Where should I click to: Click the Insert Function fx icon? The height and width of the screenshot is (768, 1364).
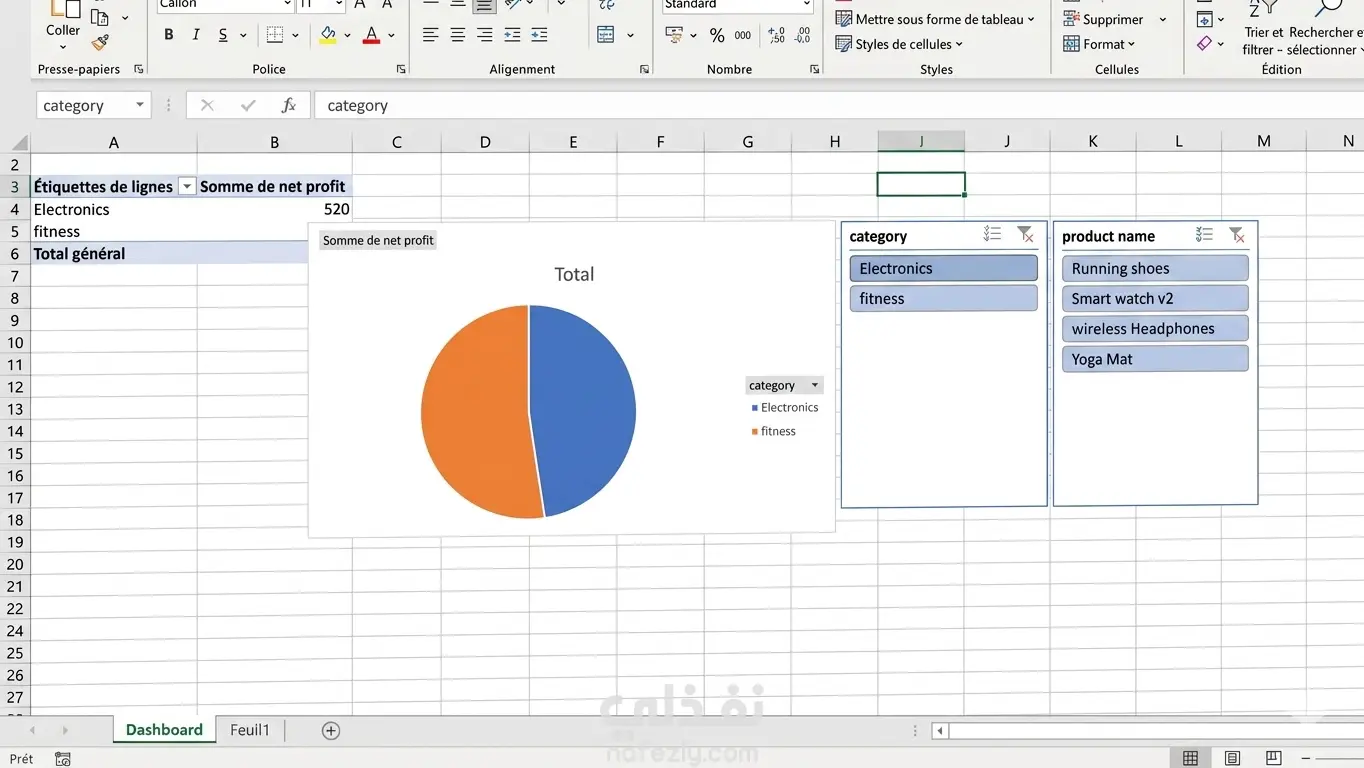pyautogui.click(x=288, y=105)
